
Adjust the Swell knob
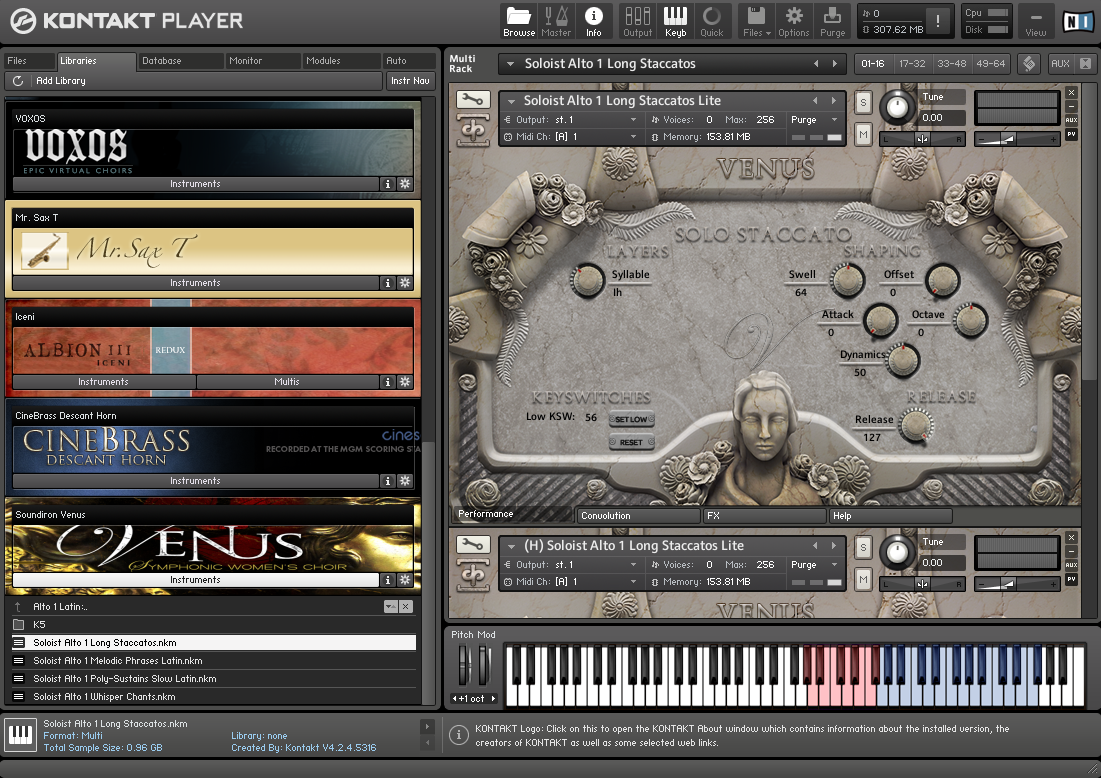(x=848, y=280)
